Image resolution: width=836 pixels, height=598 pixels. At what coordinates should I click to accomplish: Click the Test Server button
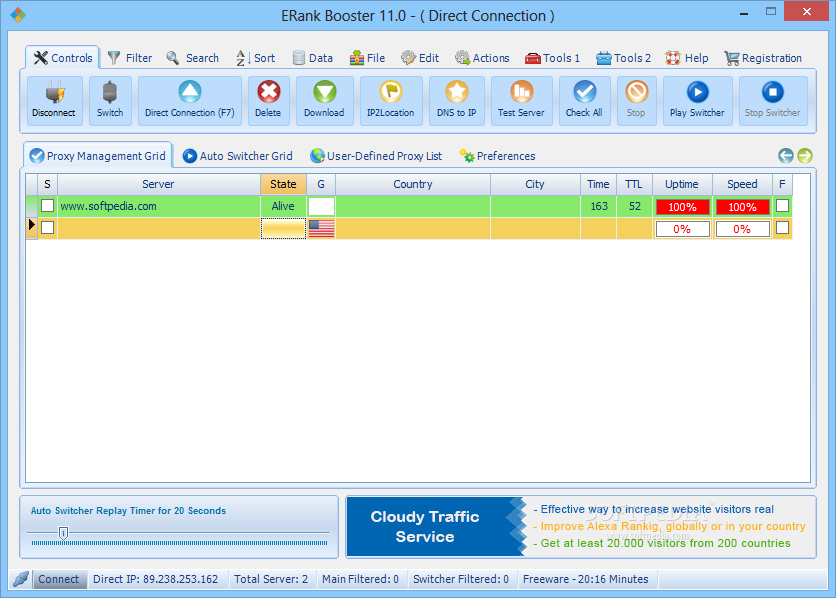pos(521,101)
